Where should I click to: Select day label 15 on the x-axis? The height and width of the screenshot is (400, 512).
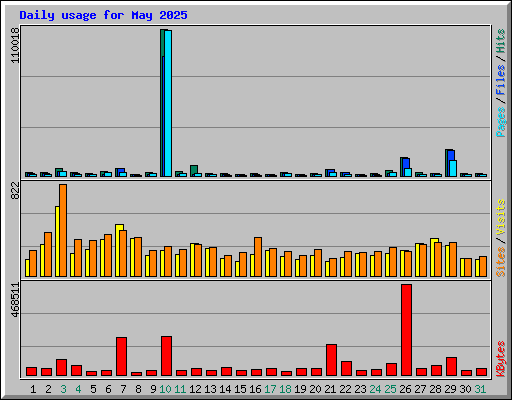pyautogui.click(x=241, y=389)
